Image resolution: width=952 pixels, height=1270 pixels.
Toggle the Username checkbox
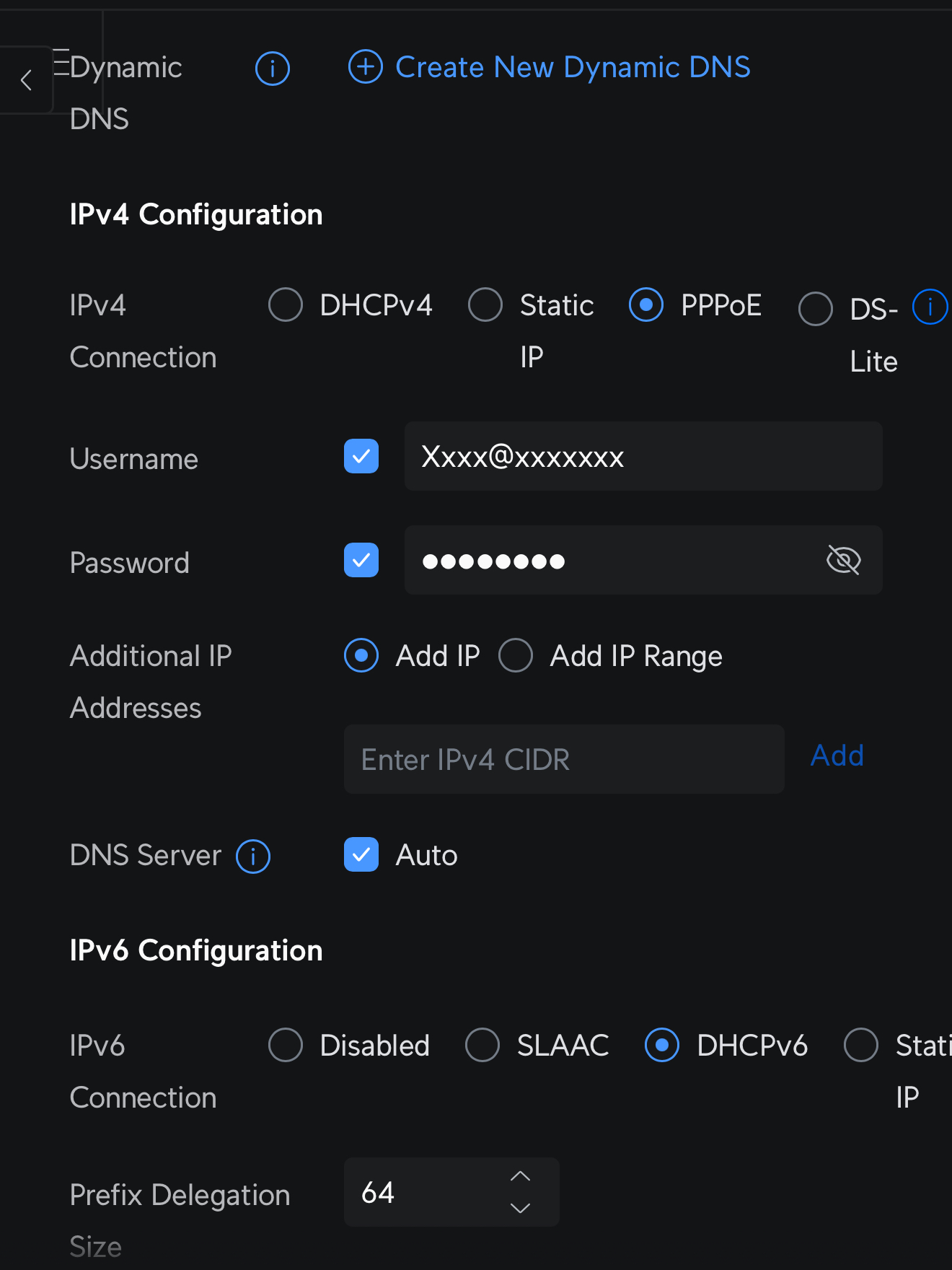[x=361, y=456]
